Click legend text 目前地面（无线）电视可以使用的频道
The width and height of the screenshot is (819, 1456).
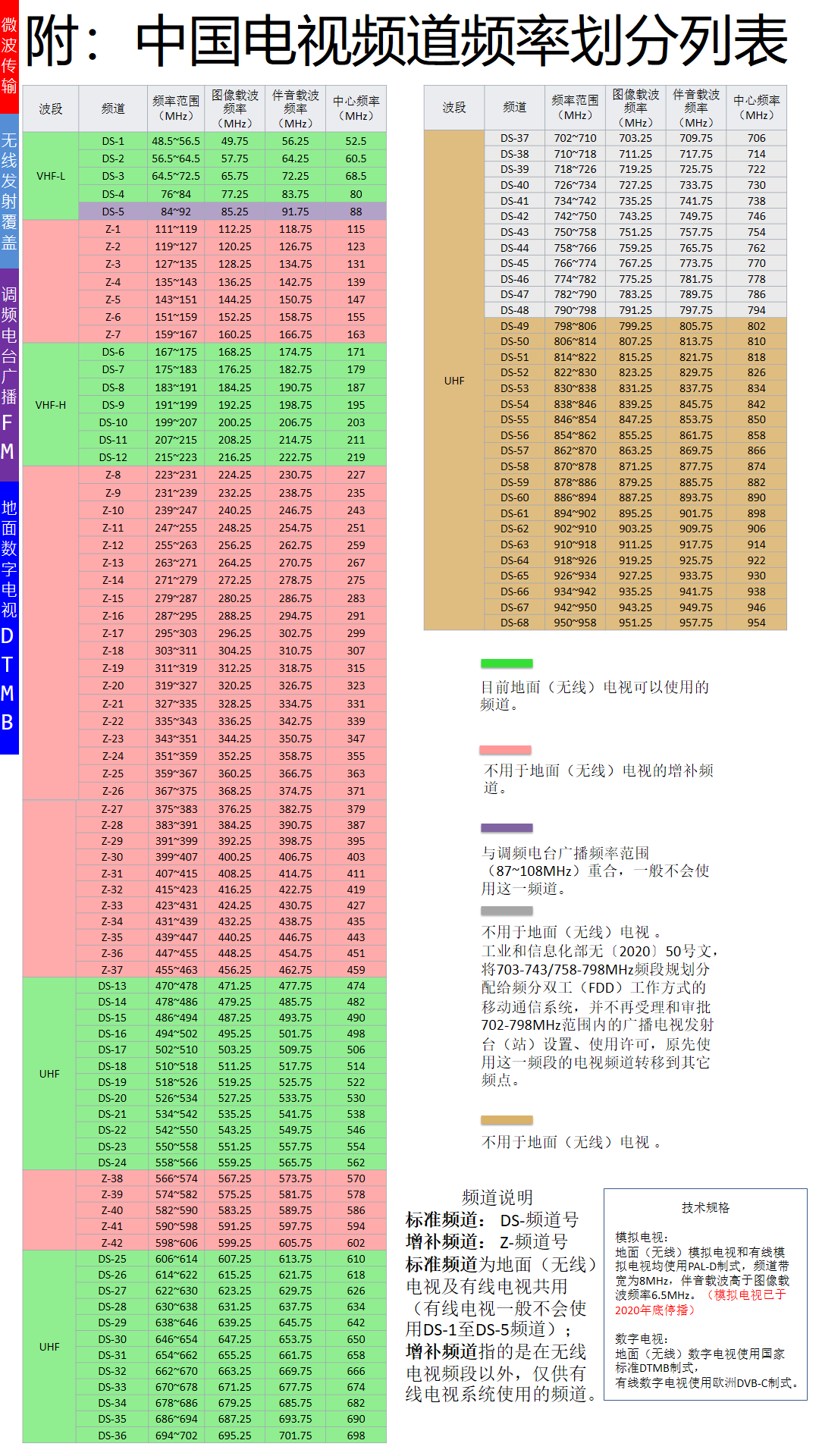pos(595,695)
